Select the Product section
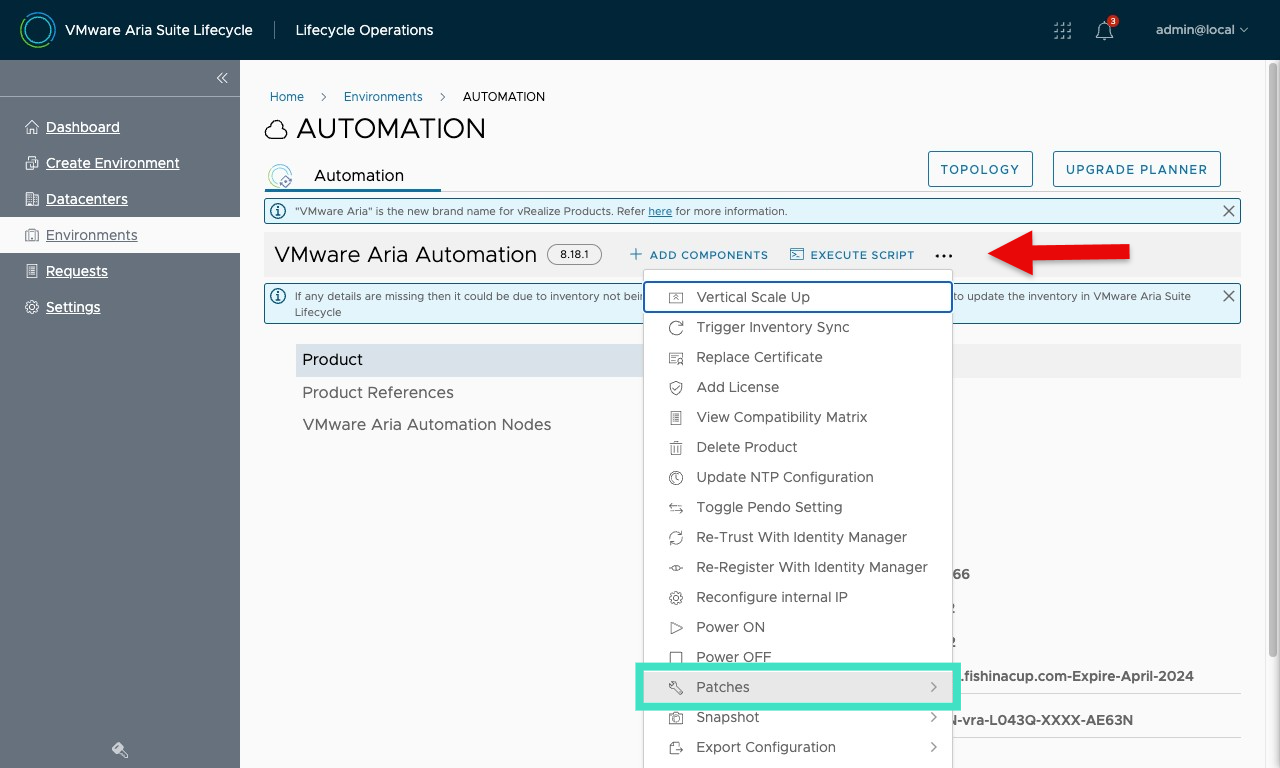1280x768 pixels. 470,360
